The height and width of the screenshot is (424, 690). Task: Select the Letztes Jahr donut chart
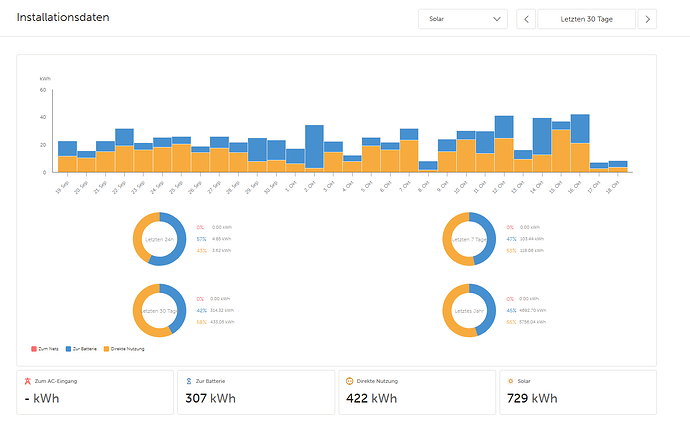click(469, 311)
